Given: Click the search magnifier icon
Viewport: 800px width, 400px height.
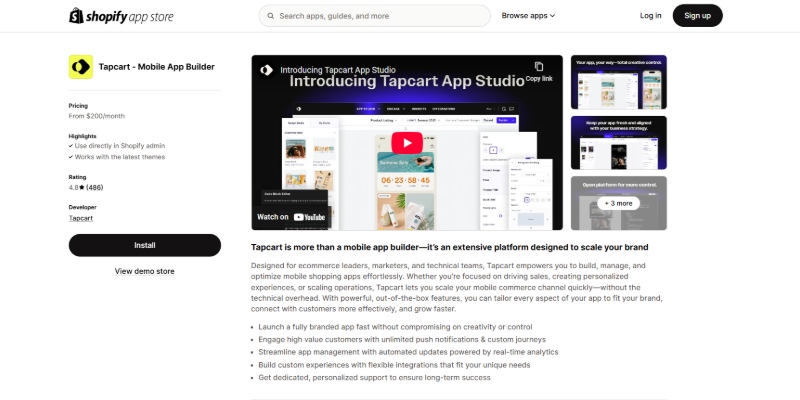Looking at the screenshot, I should click(270, 16).
